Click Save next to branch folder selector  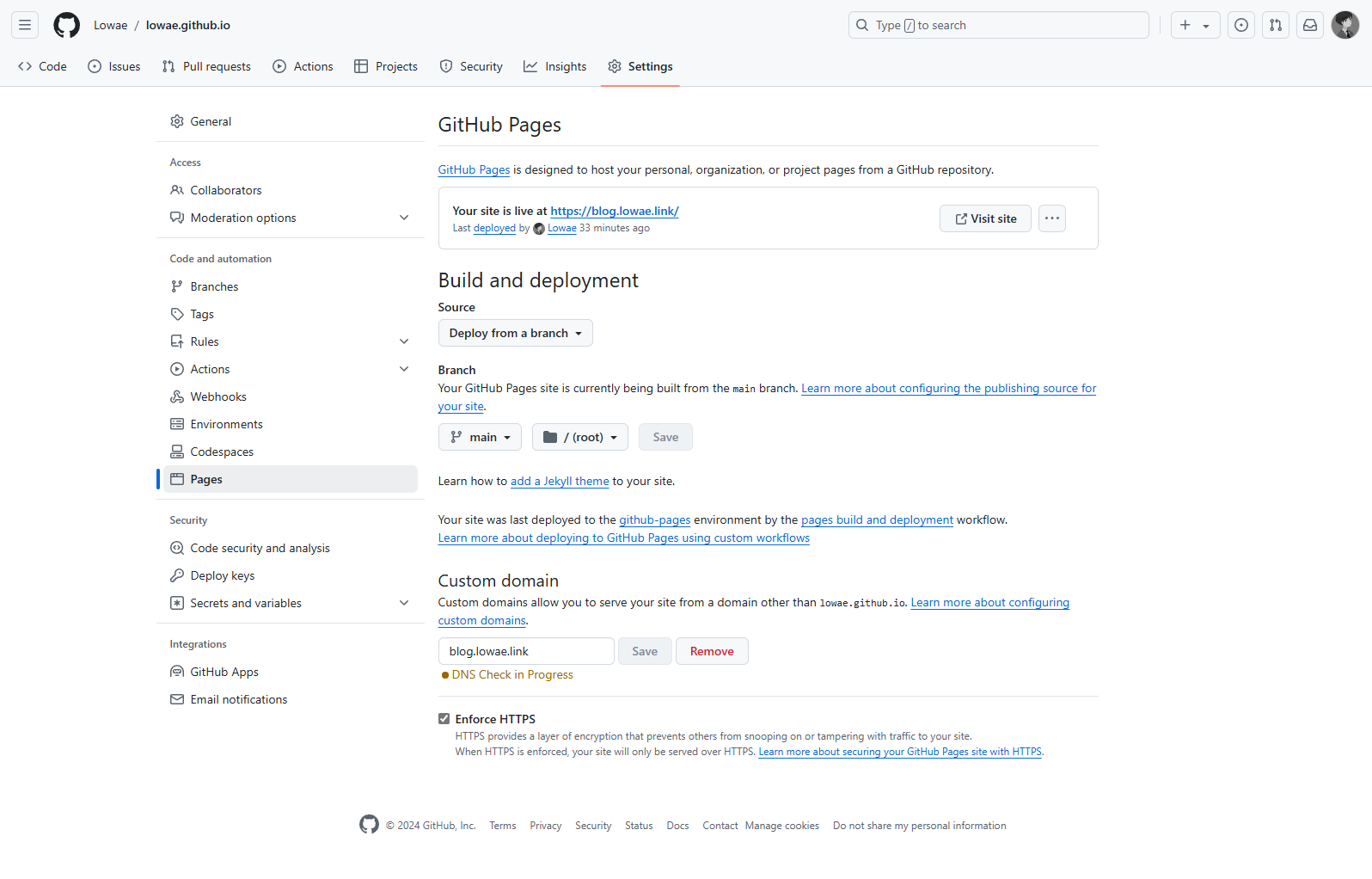(665, 437)
